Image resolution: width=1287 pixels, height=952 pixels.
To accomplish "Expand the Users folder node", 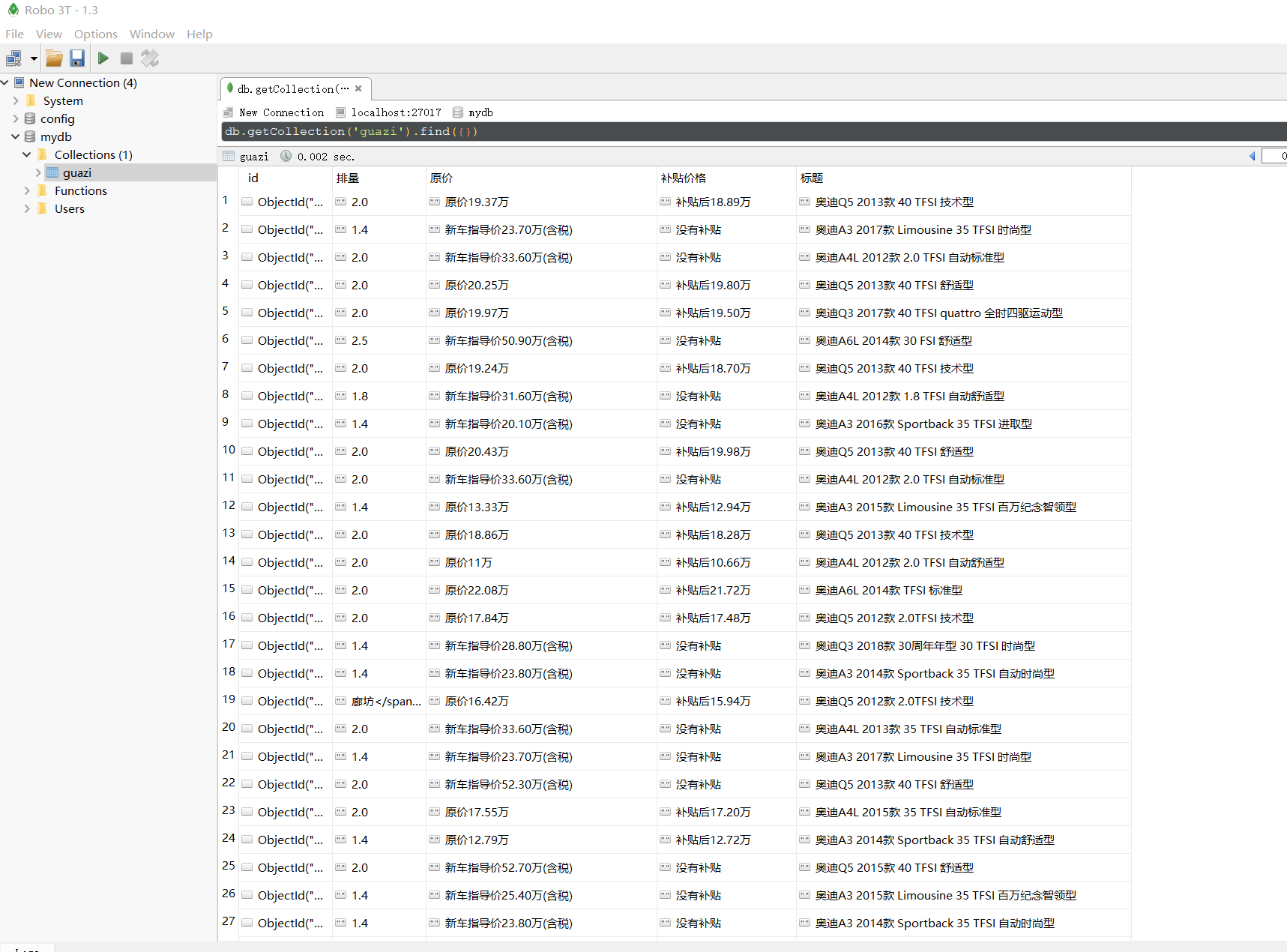I will pos(27,208).
